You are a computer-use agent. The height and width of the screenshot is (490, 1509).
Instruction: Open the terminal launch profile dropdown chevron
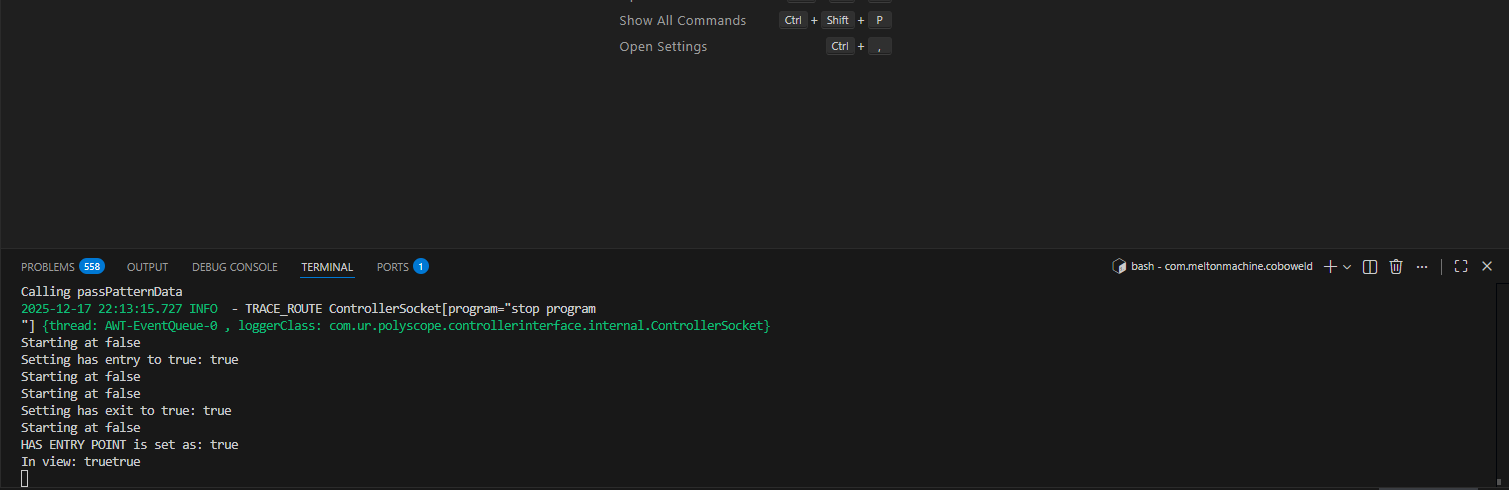tap(1347, 267)
